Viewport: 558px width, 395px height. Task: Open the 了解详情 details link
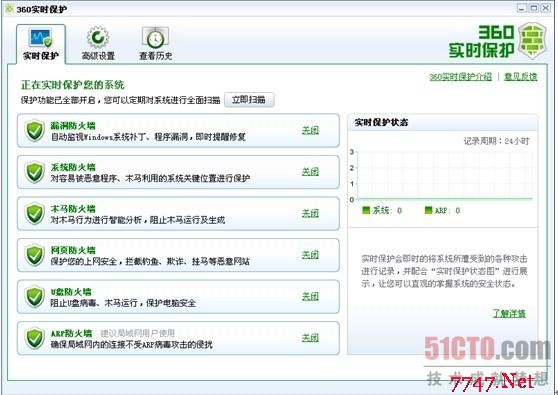click(509, 314)
